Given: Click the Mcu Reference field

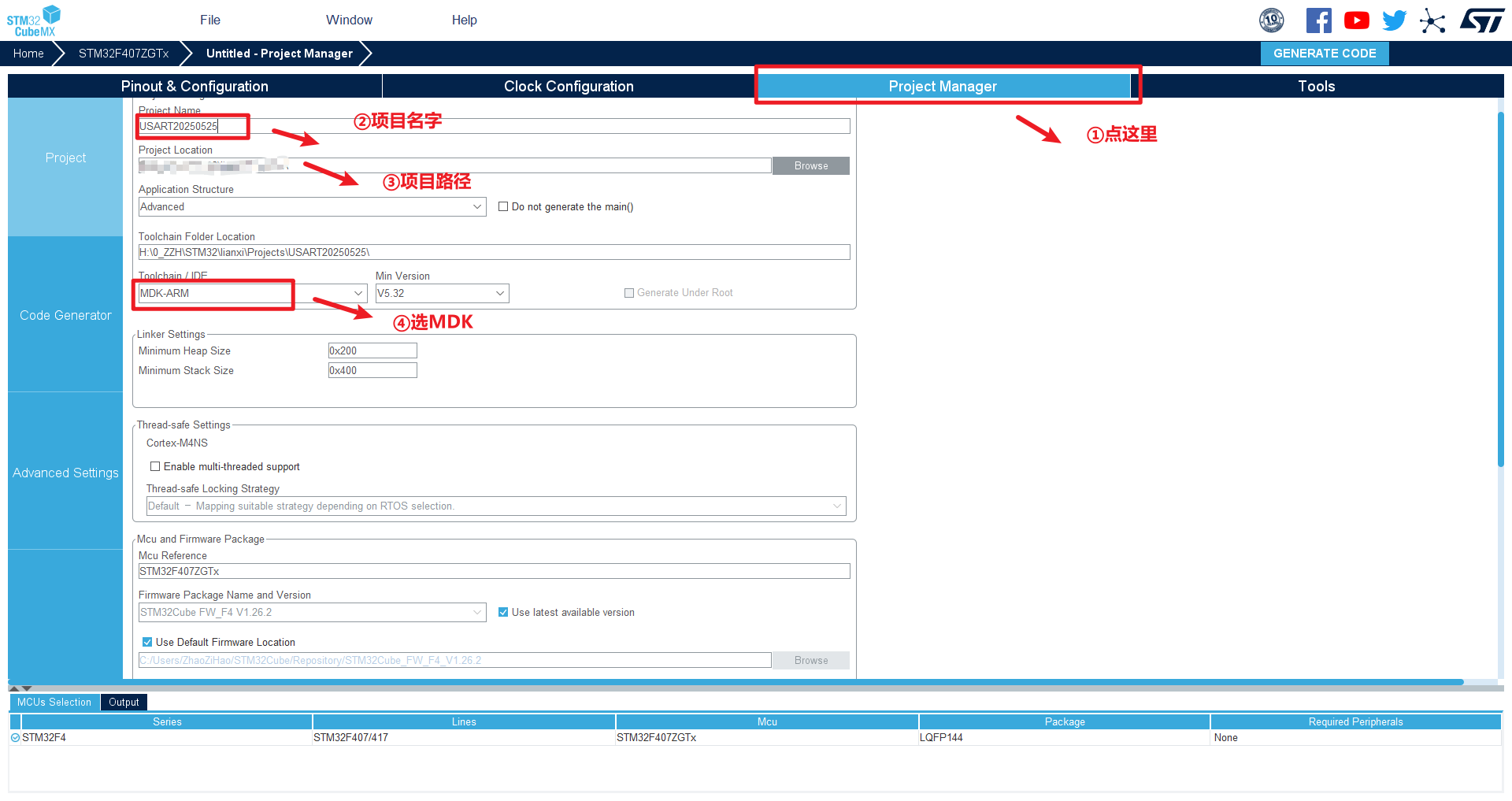Looking at the screenshot, I should pyautogui.click(x=495, y=571).
